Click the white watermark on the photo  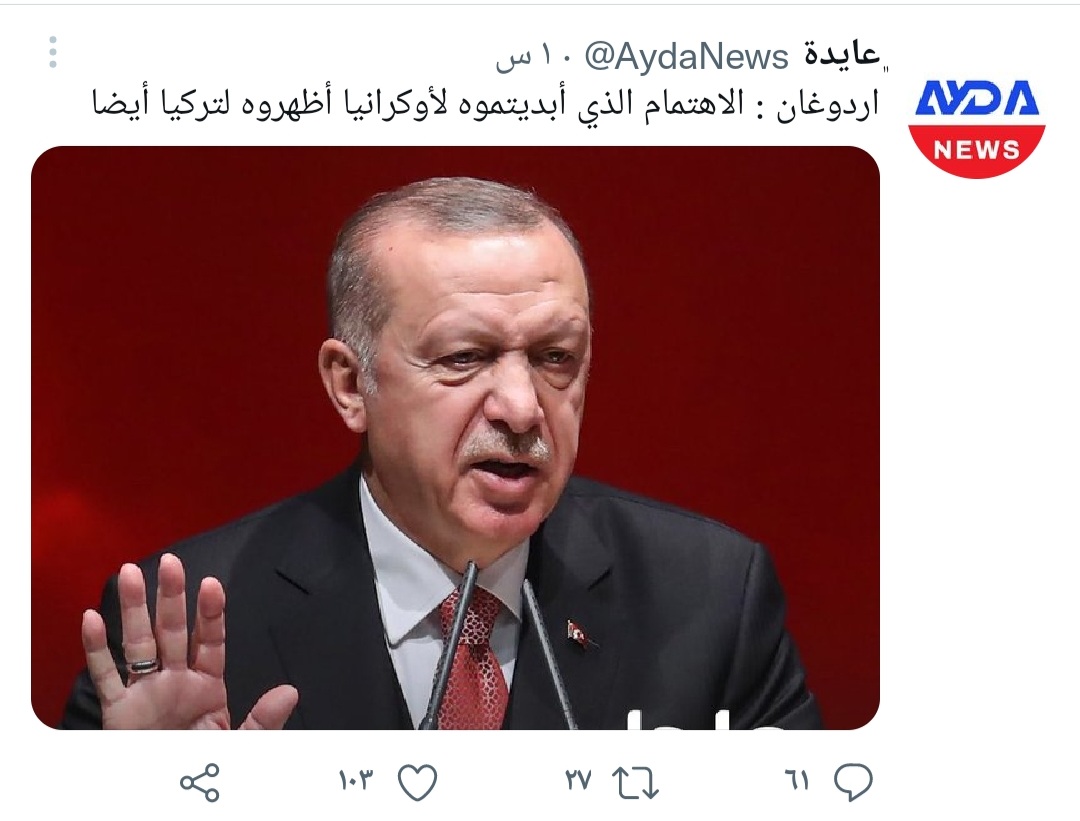[706, 718]
